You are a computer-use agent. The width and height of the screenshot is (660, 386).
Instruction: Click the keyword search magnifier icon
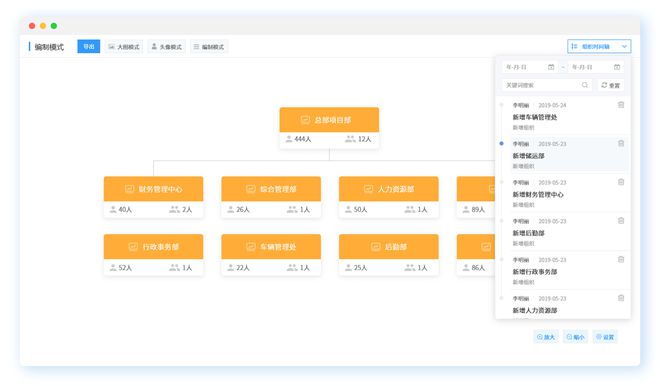[x=585, y=85]
